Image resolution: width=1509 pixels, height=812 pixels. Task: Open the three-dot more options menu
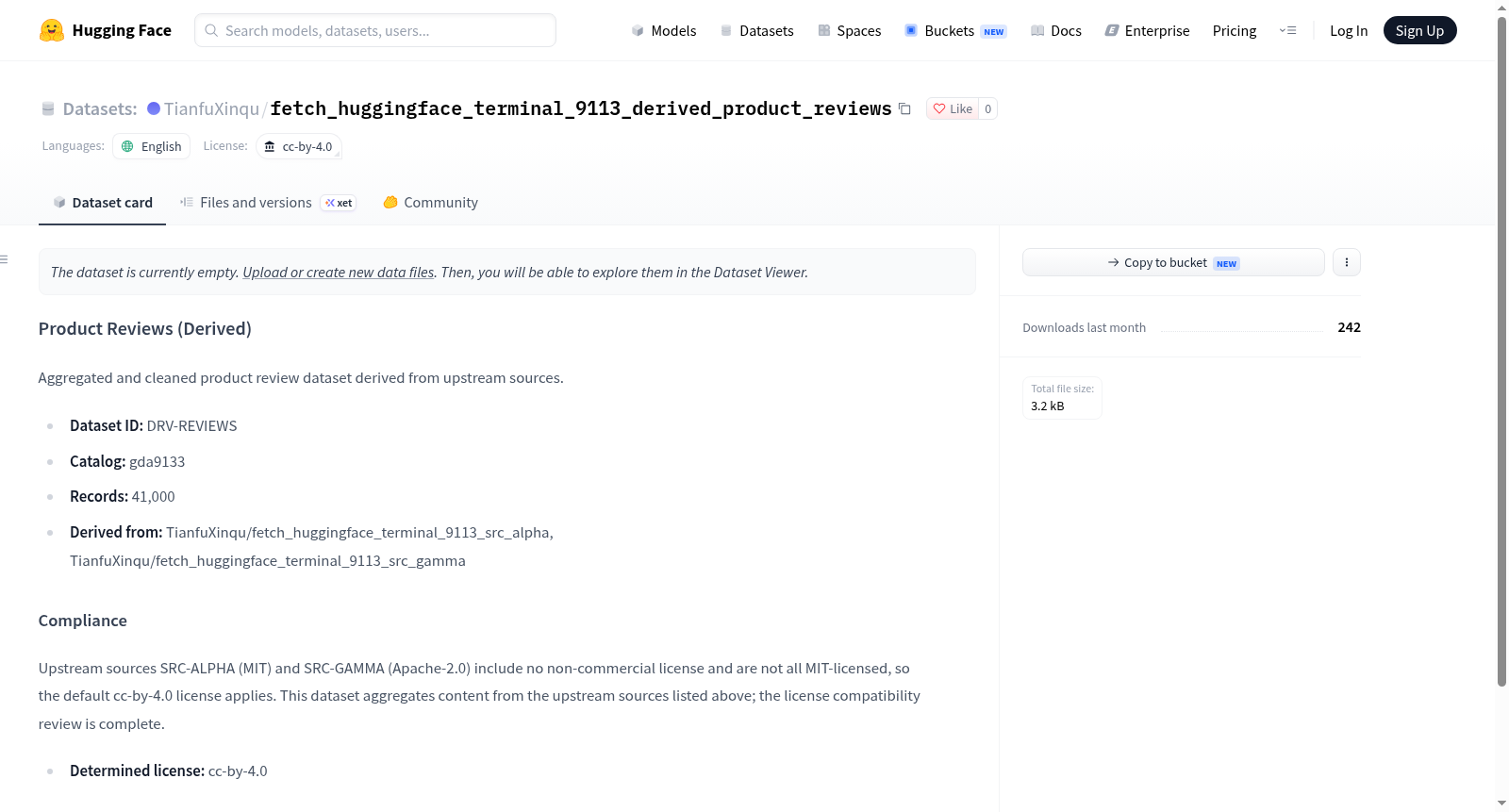tap(1347, 262)
